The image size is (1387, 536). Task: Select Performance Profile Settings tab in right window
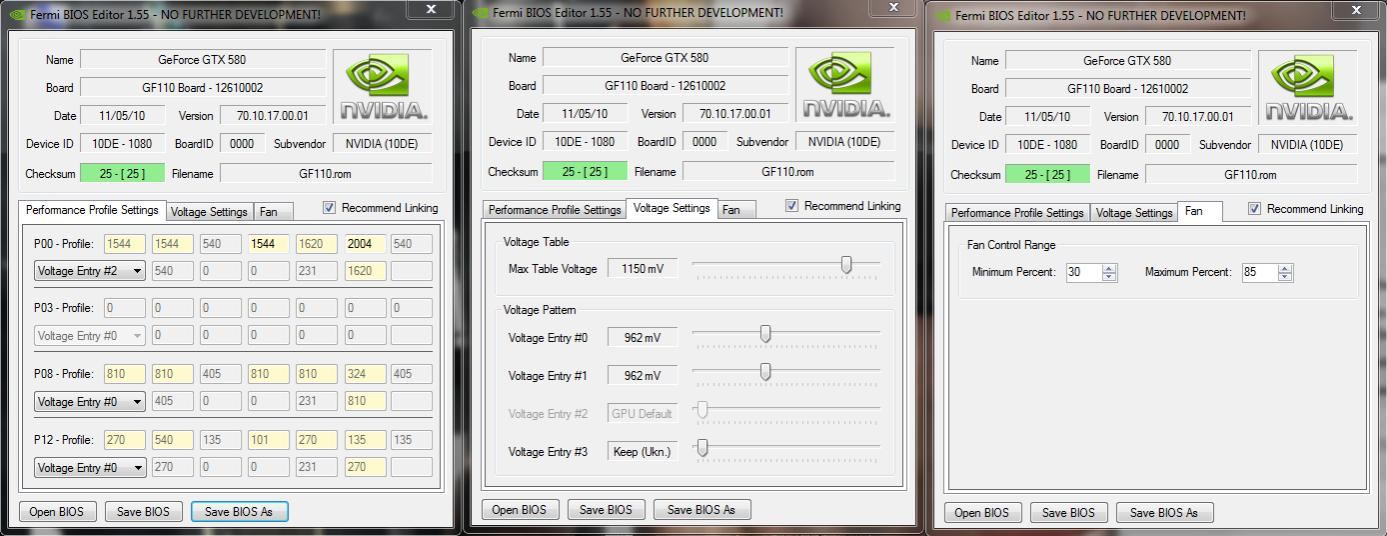coord(1017,213)
